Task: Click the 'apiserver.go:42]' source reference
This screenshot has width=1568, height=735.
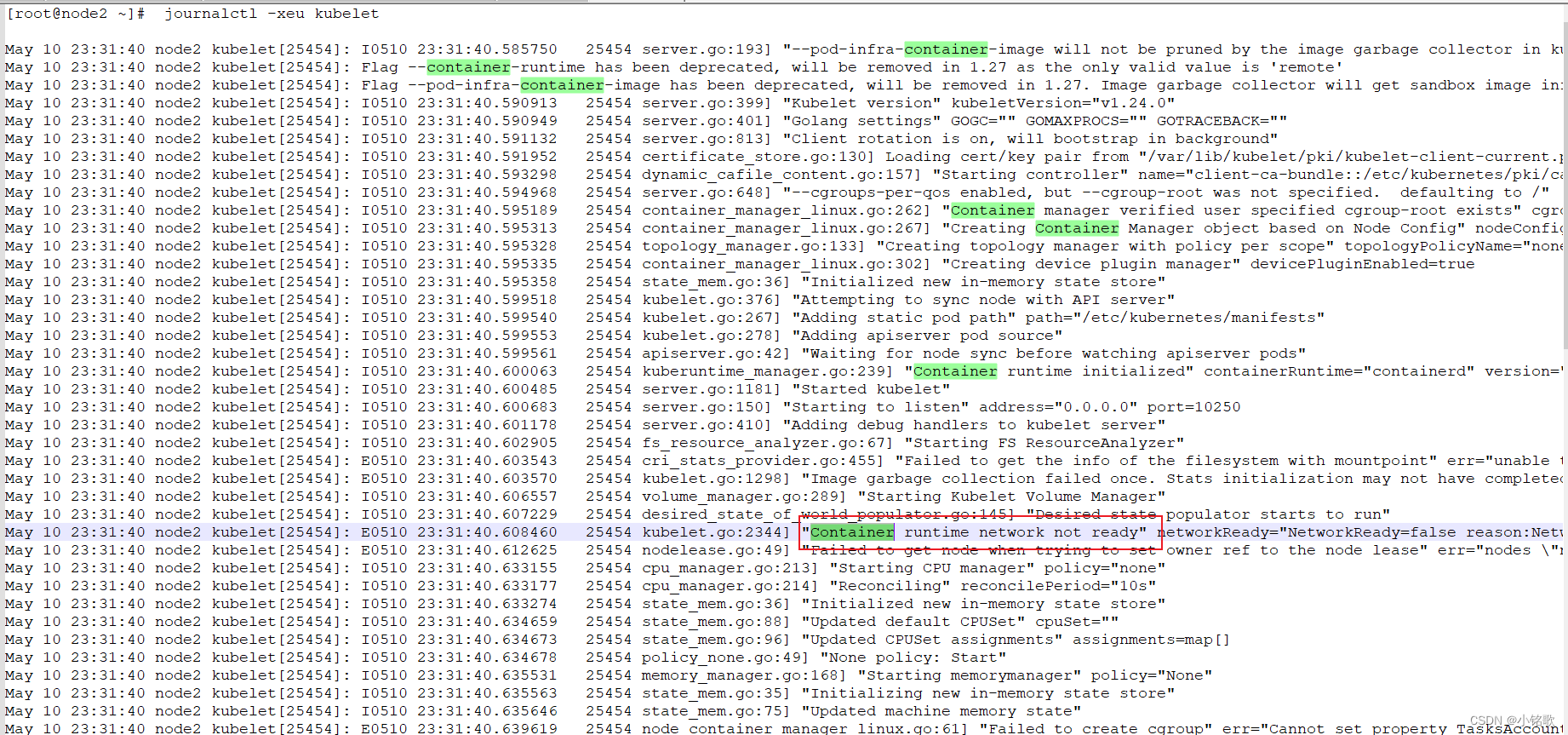Action: (716, 353)
